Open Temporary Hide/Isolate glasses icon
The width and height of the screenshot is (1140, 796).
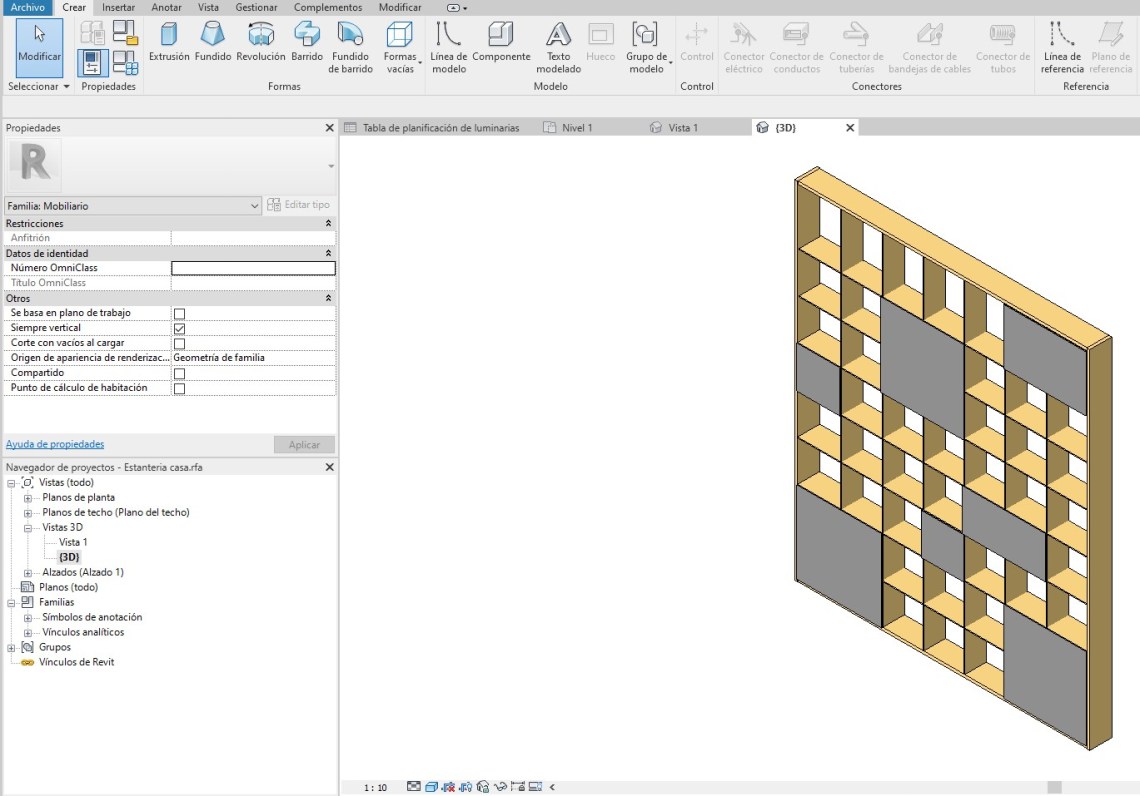[500, 787]
